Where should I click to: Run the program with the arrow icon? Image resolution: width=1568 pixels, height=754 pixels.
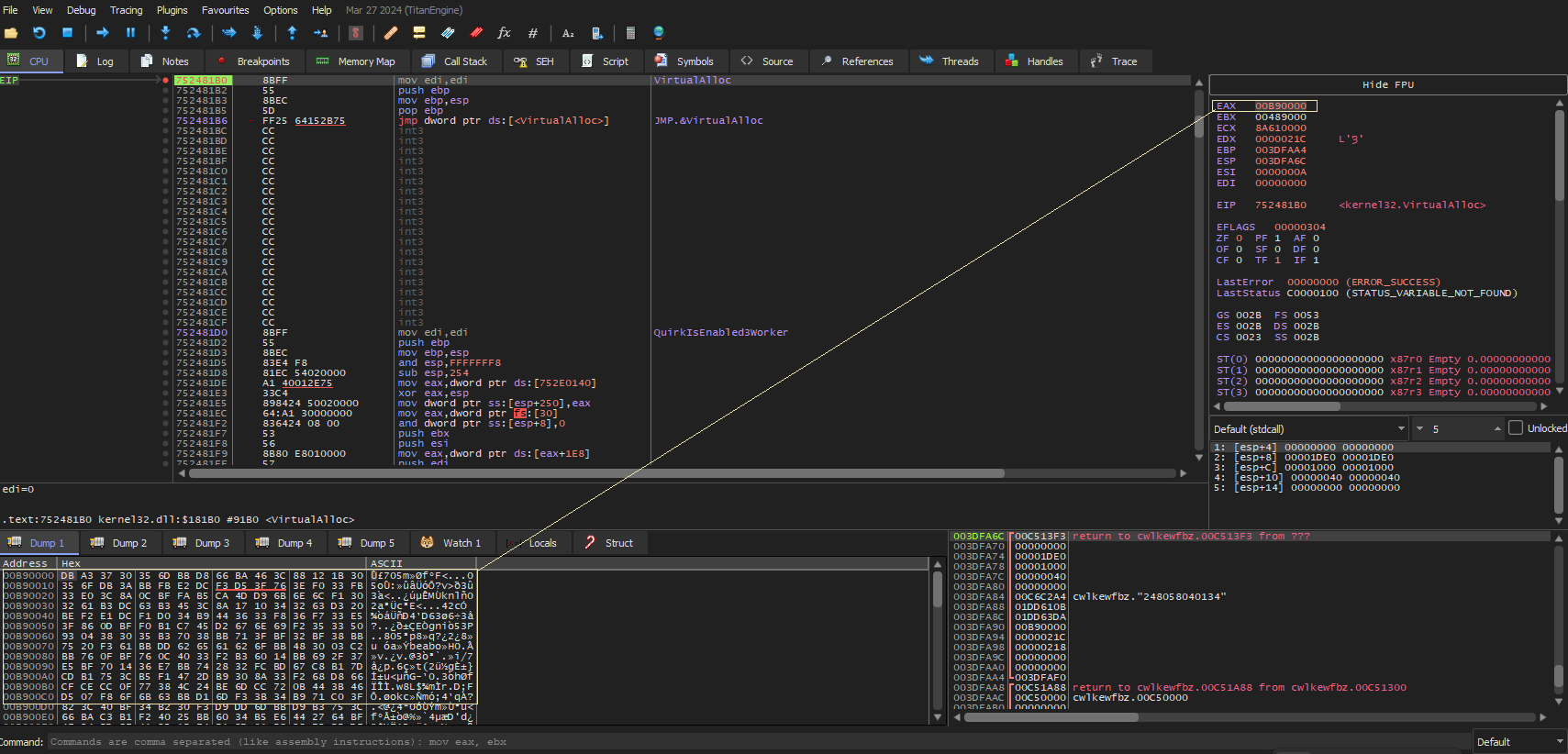pos(103,33)
